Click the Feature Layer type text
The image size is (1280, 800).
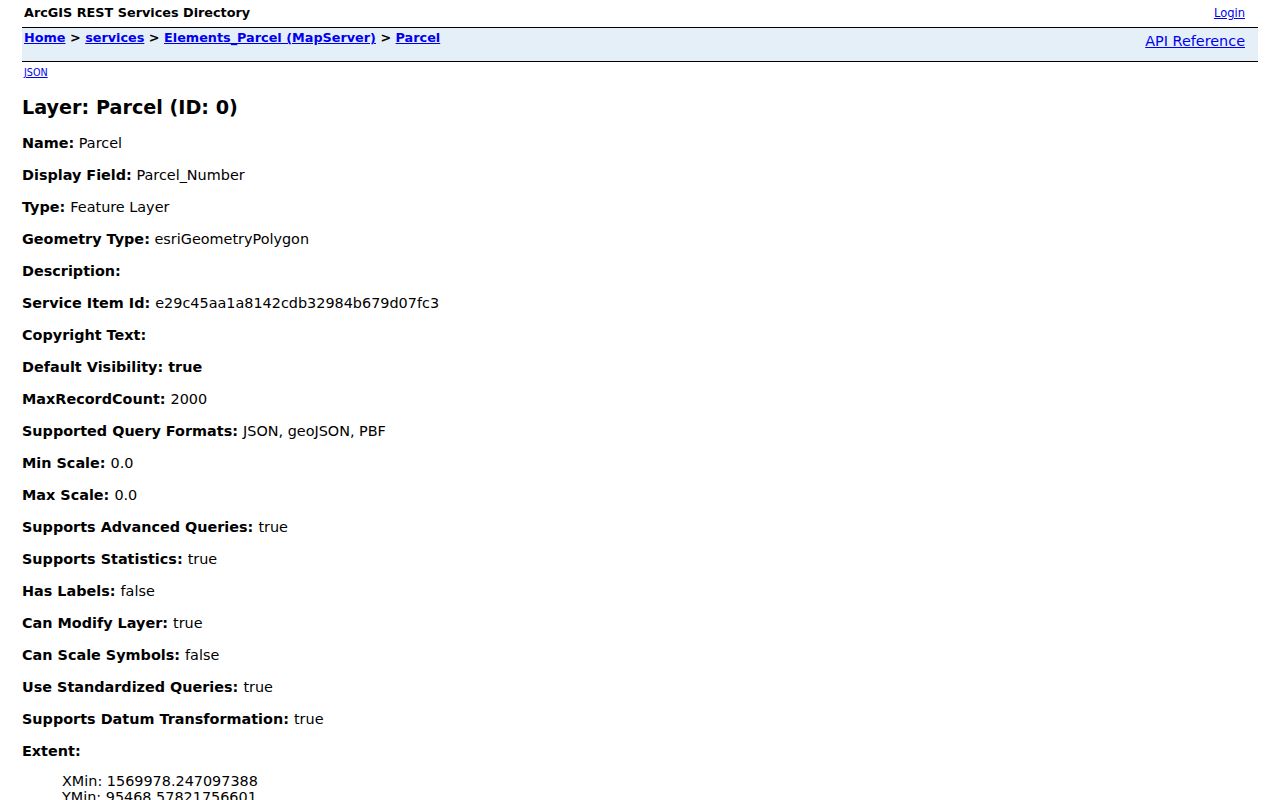(x=120, y=207)
